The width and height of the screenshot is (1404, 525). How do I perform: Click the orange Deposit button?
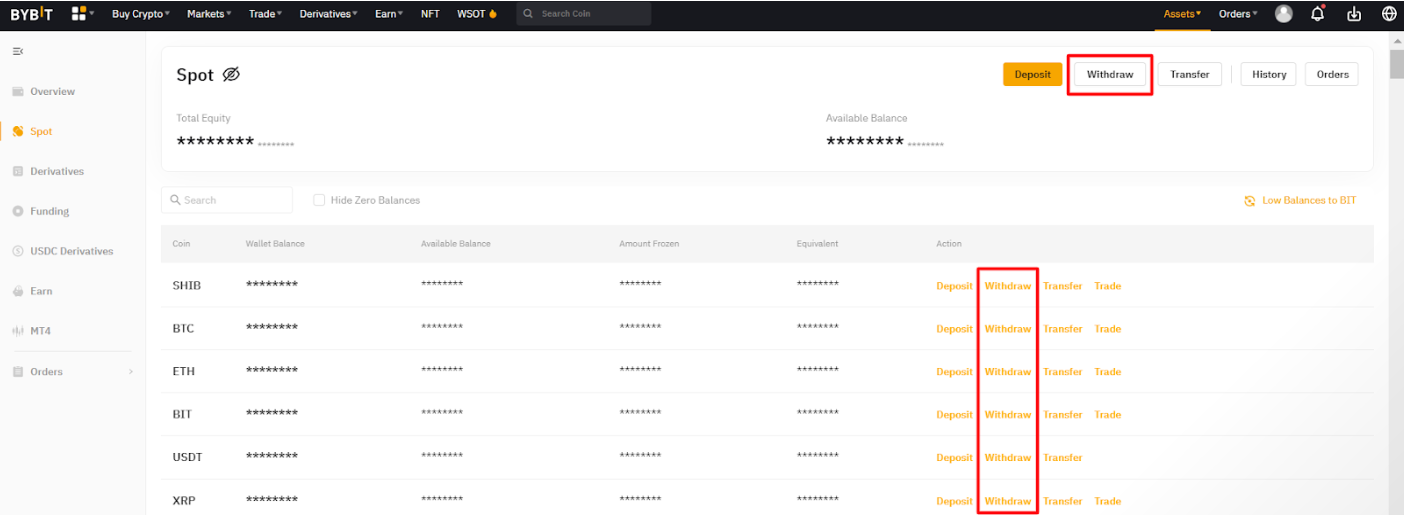1032,75
